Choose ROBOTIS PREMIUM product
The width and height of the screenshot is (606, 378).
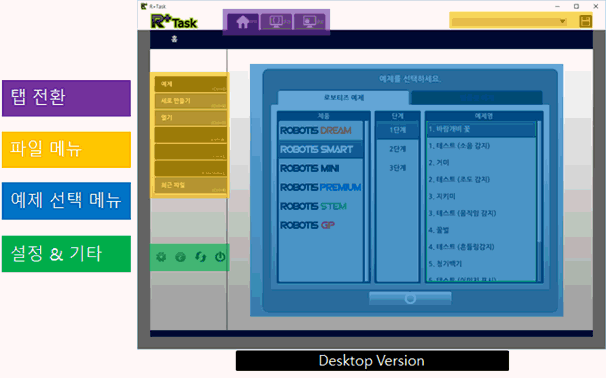[x=321, y=187]
